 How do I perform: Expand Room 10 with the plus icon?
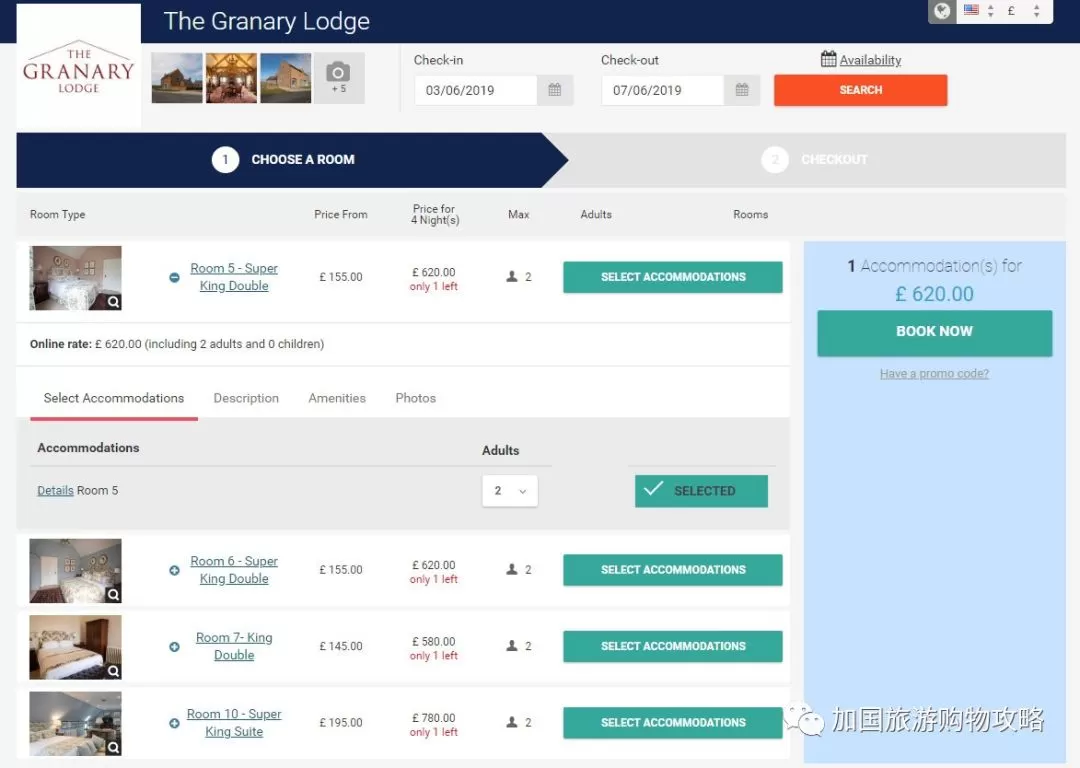[174, 723]
